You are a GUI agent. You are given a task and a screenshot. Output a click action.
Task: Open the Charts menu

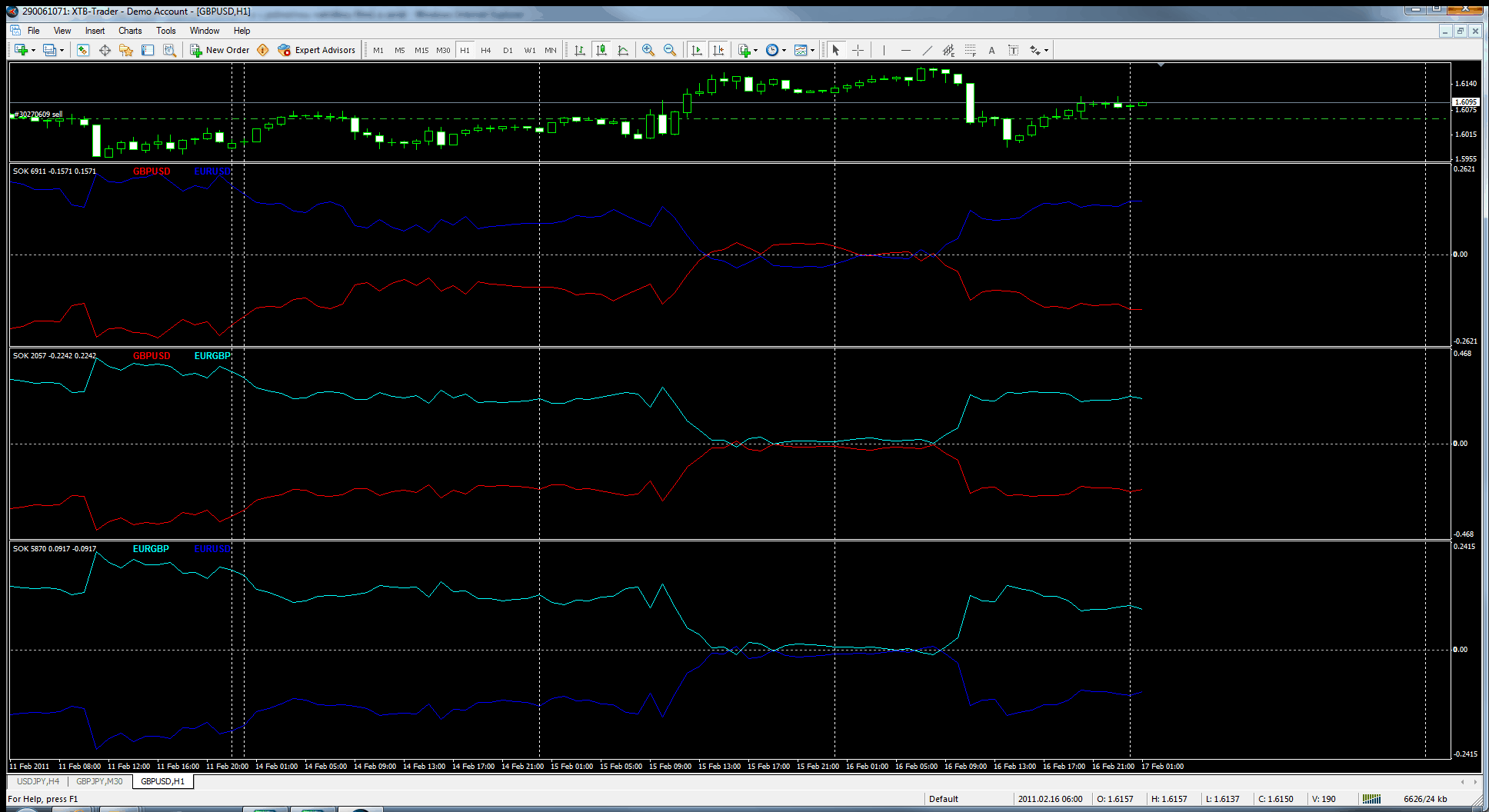click(x=130, y=31)
